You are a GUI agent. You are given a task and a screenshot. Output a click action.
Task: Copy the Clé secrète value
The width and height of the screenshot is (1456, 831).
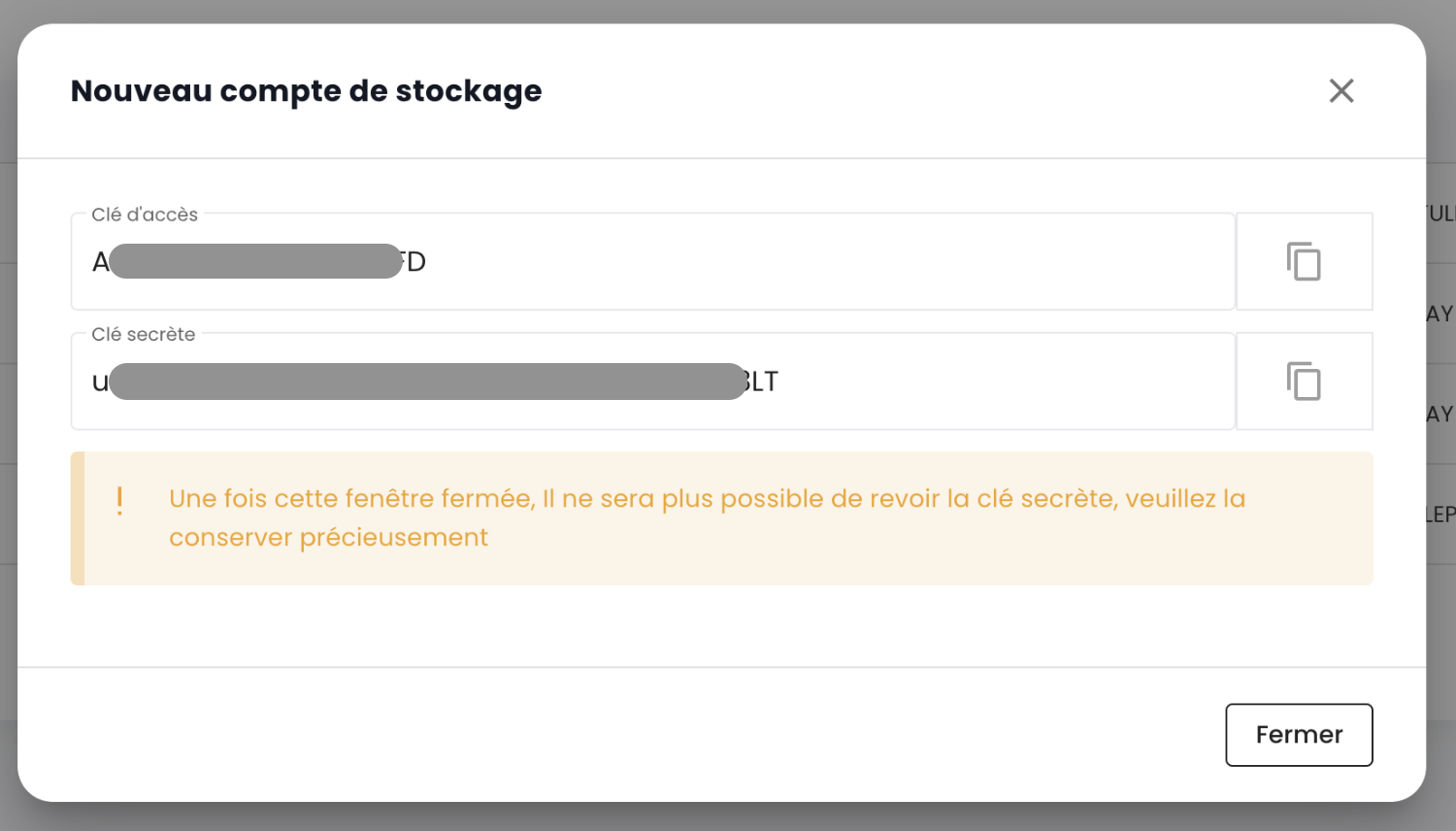point(1304,382)
